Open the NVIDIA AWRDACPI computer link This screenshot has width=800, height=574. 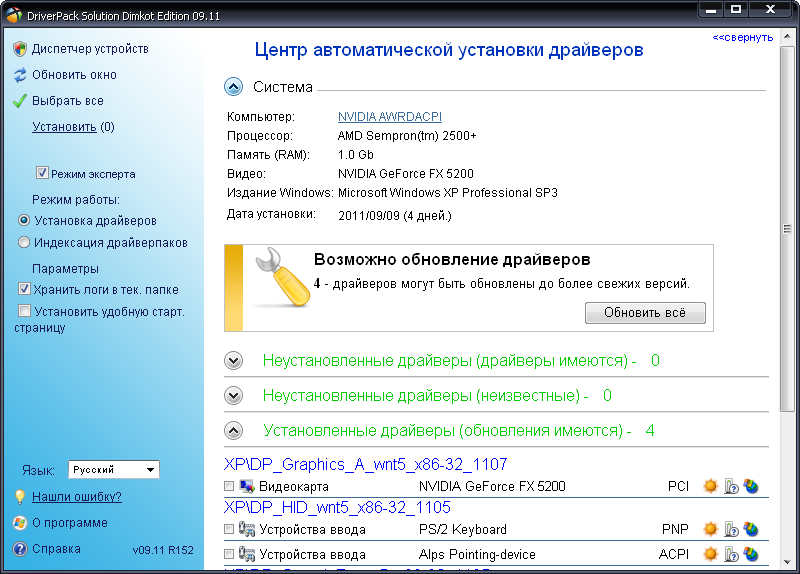click(x=390, y=116)
